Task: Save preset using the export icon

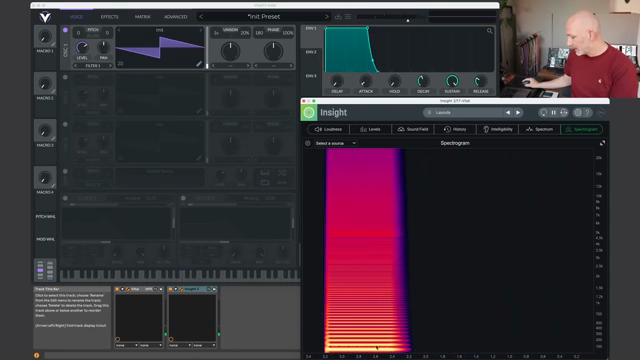Action: 338,17
